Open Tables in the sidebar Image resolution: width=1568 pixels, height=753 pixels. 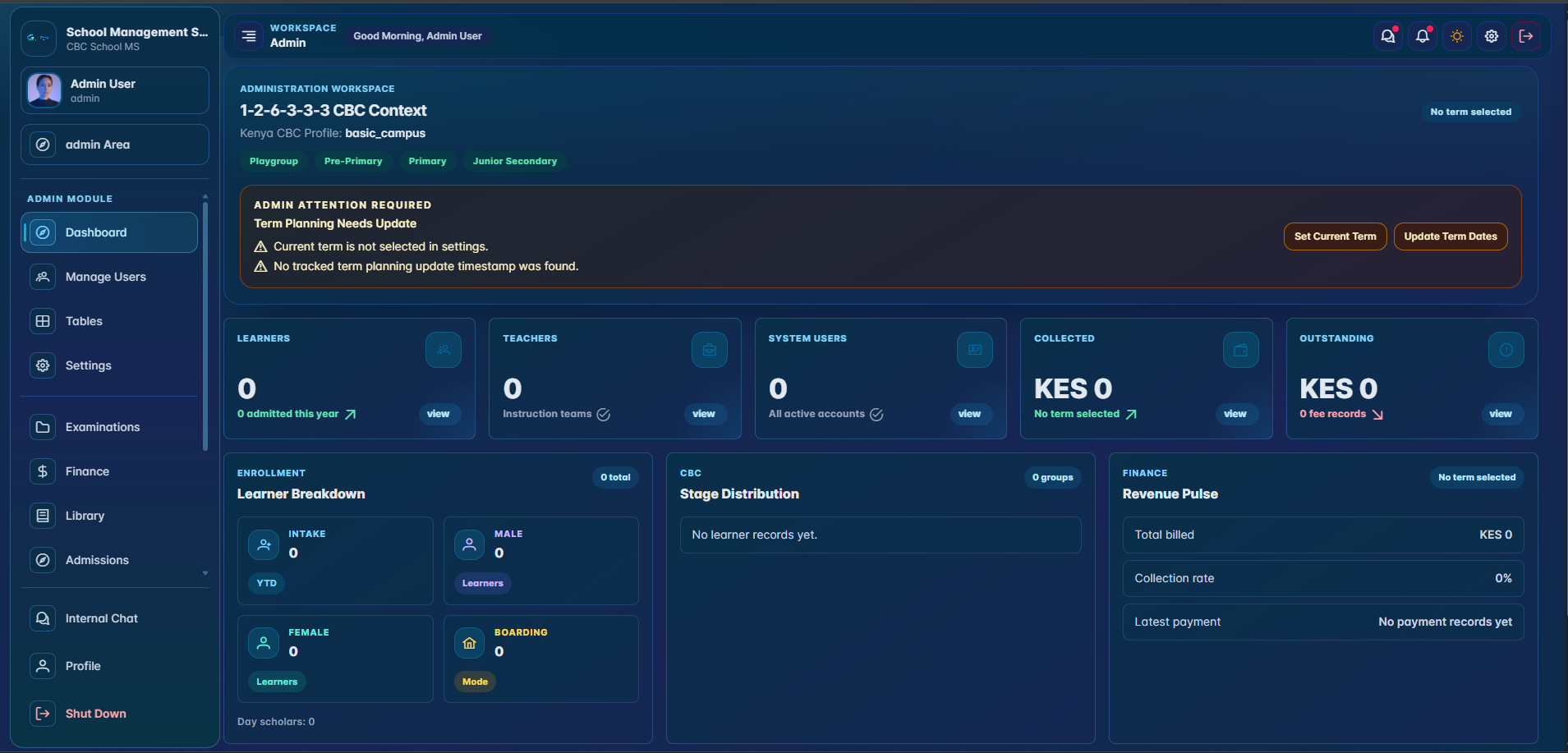(x=109, y=321)
